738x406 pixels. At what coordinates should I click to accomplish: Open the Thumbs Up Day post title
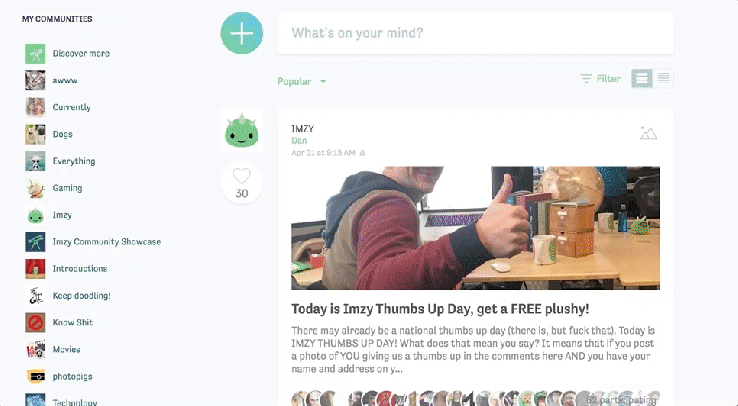point(440,309)
